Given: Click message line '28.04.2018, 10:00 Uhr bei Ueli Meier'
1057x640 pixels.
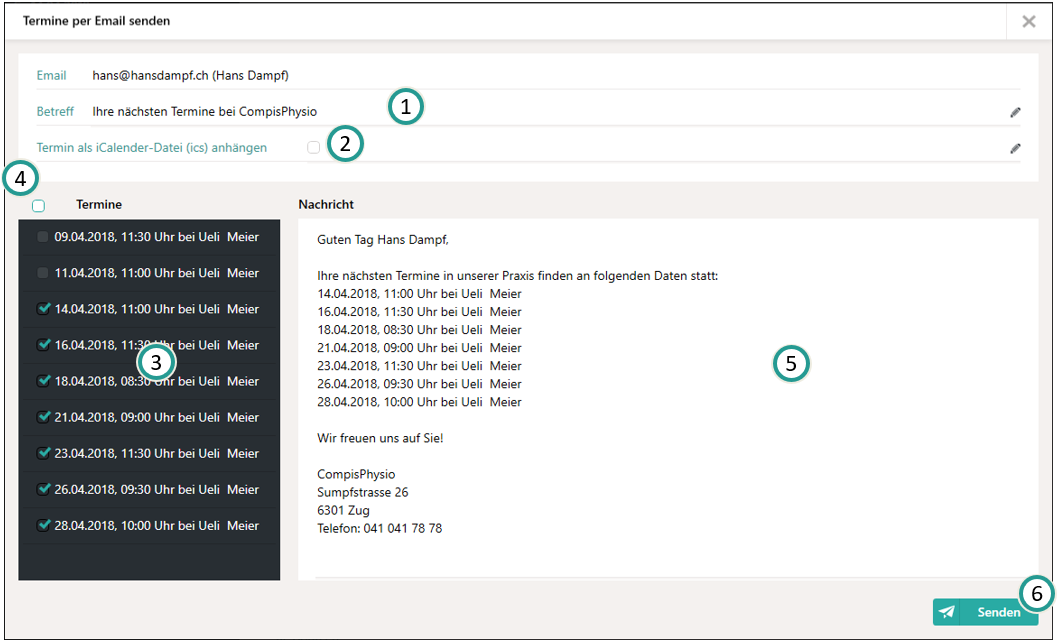Looking at the screenshot, I should (x=419, y=402).
